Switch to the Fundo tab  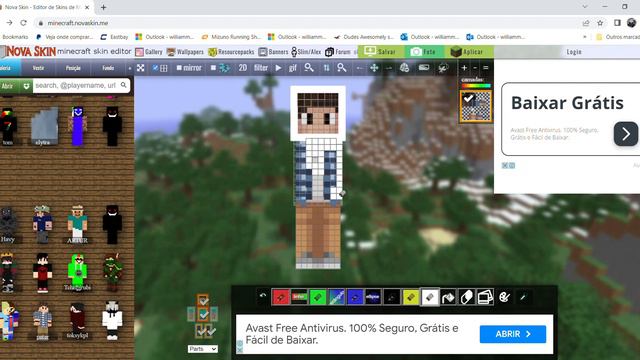tap(108, 68)
